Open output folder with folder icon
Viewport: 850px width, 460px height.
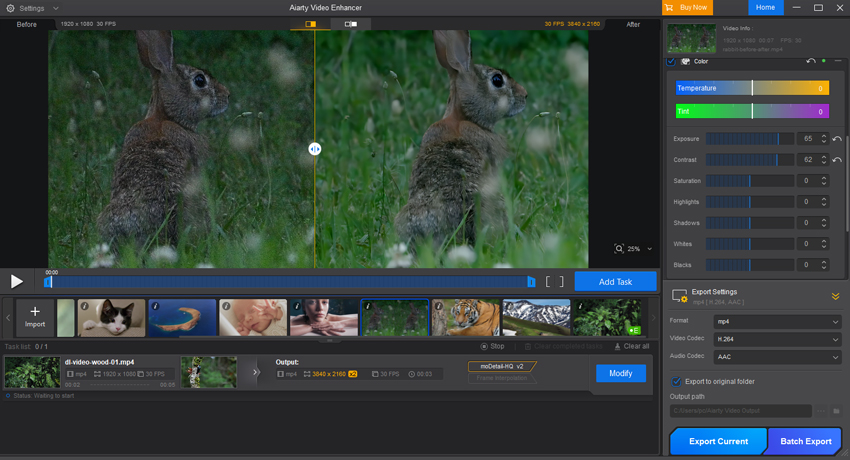(x=836, y=411)
